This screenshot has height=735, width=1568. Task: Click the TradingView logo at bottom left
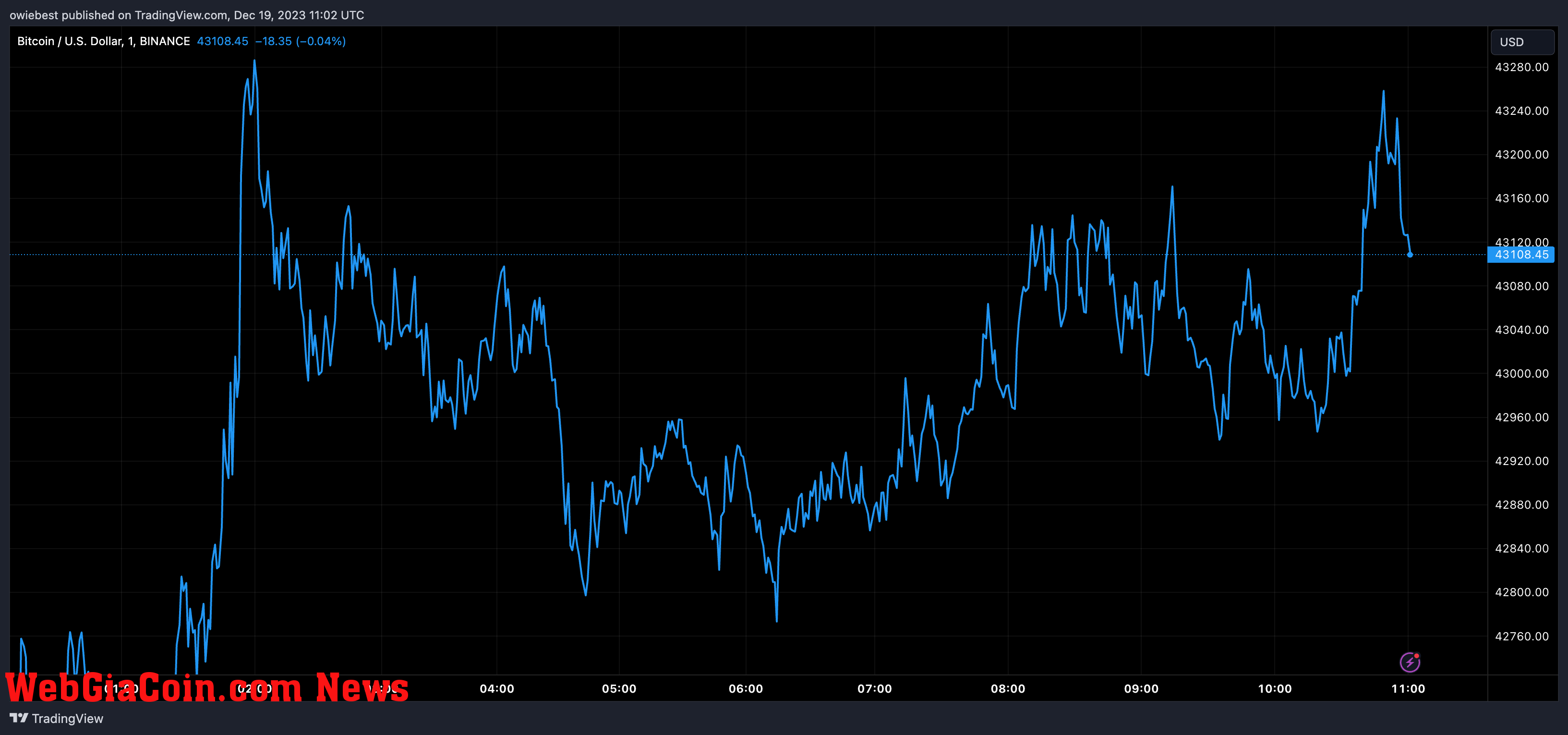point(57,719)
